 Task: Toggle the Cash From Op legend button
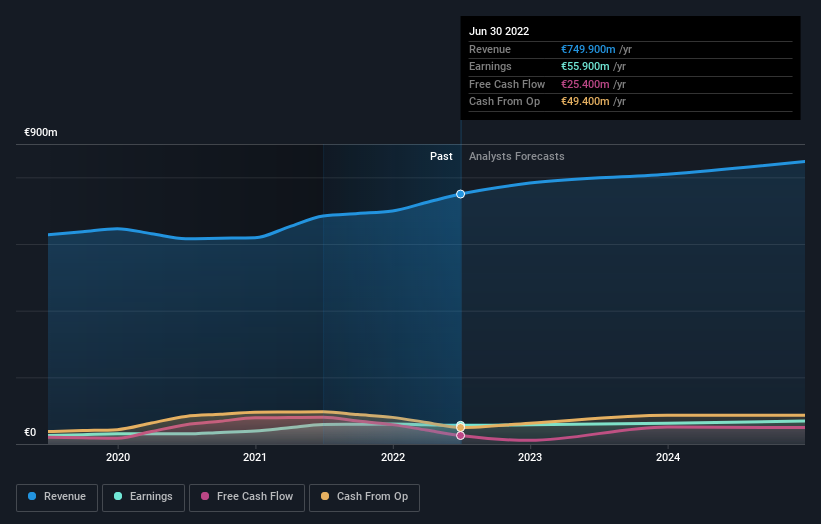click(364, 497)
